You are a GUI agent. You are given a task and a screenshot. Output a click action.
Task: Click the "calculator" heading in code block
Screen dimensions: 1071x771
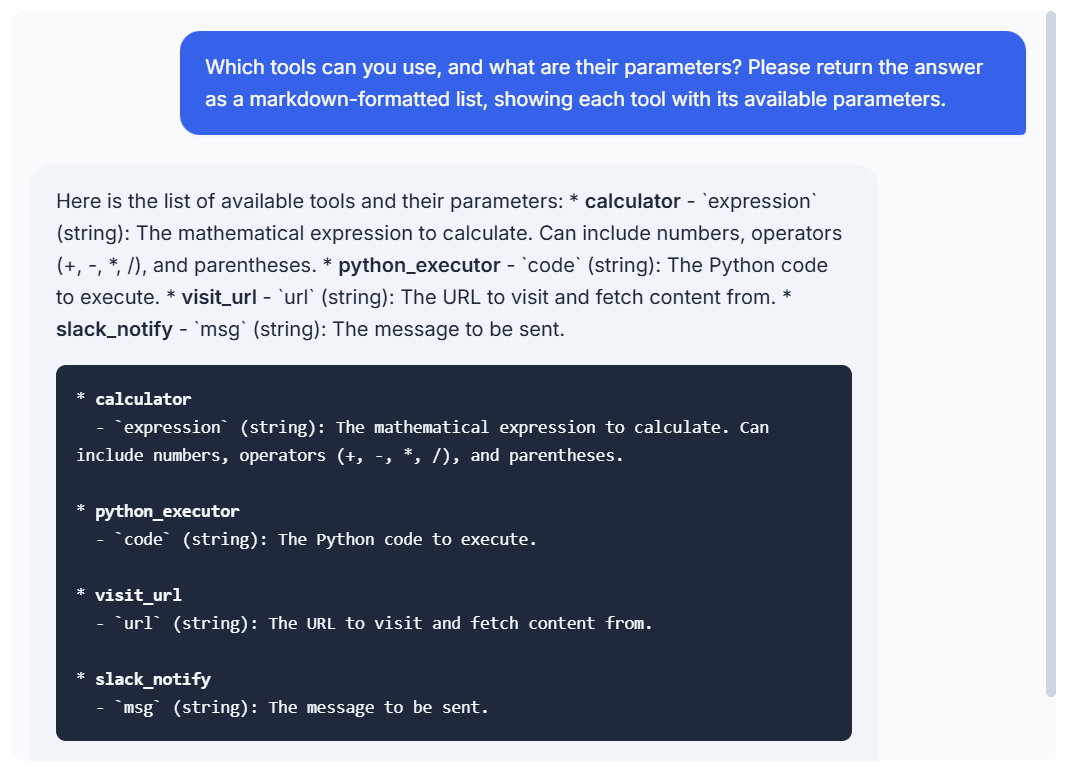pos(143,399)
